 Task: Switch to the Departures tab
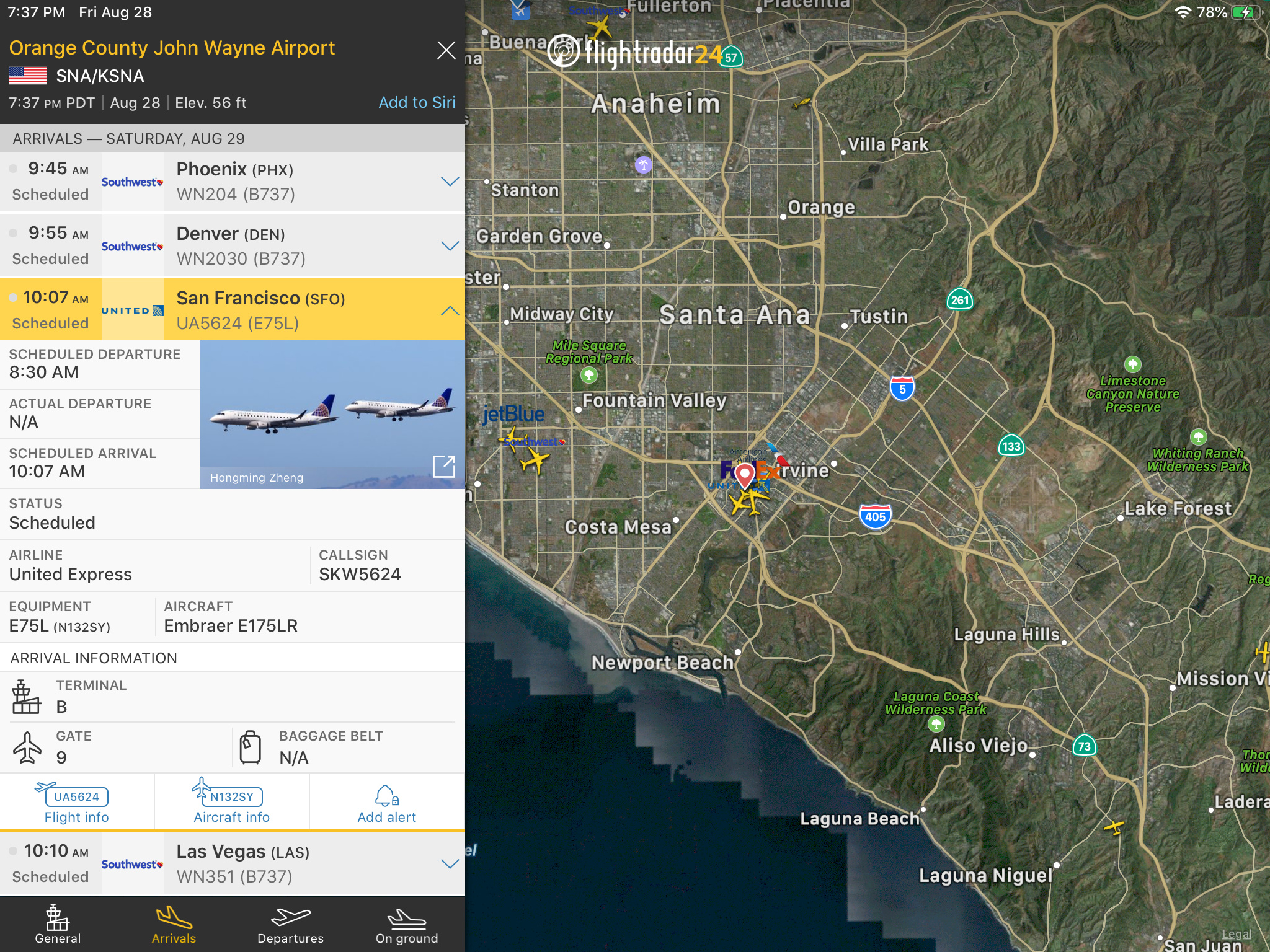pos(290,925)
